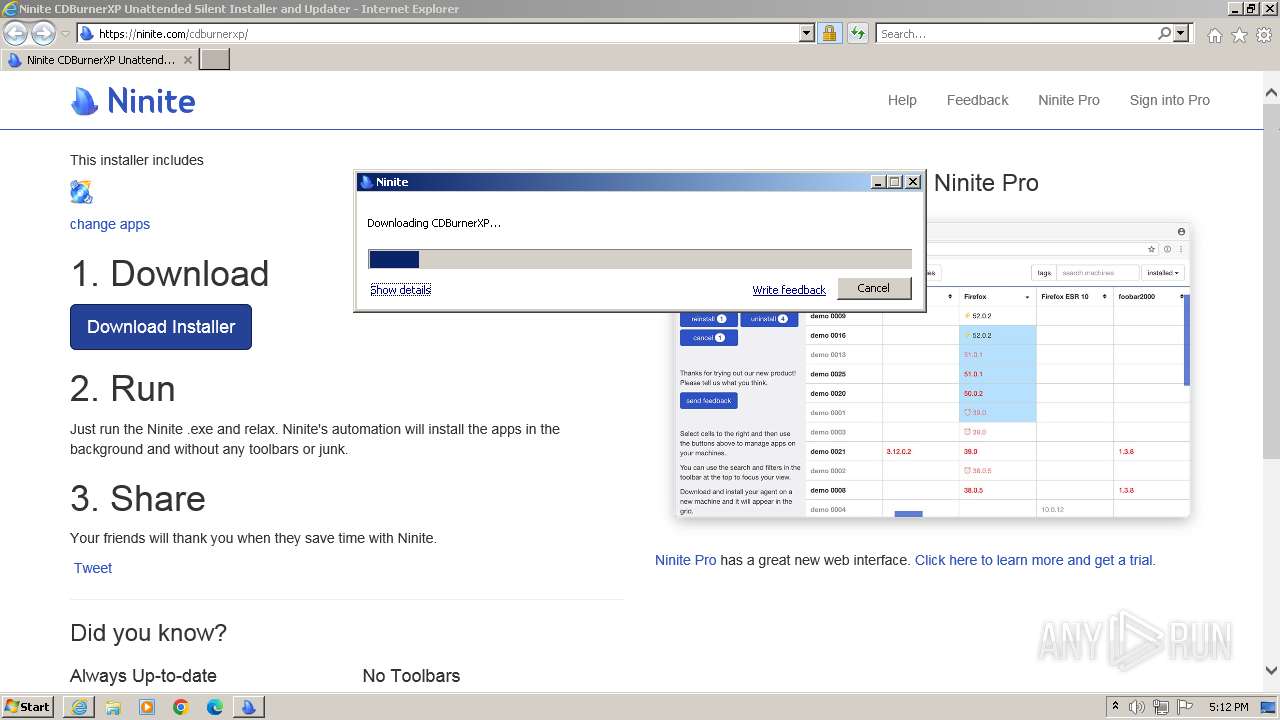Click the CDBurnerXP download progress bar
The image size is (1280, 720).
[x=640, y=259]
